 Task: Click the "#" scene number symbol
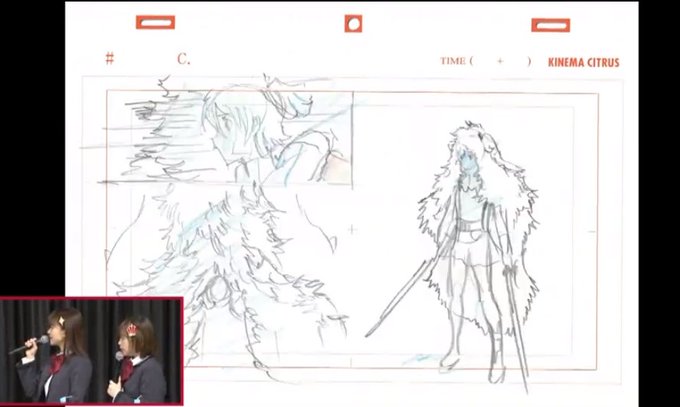pyautogui.click(x=110, y=58)
